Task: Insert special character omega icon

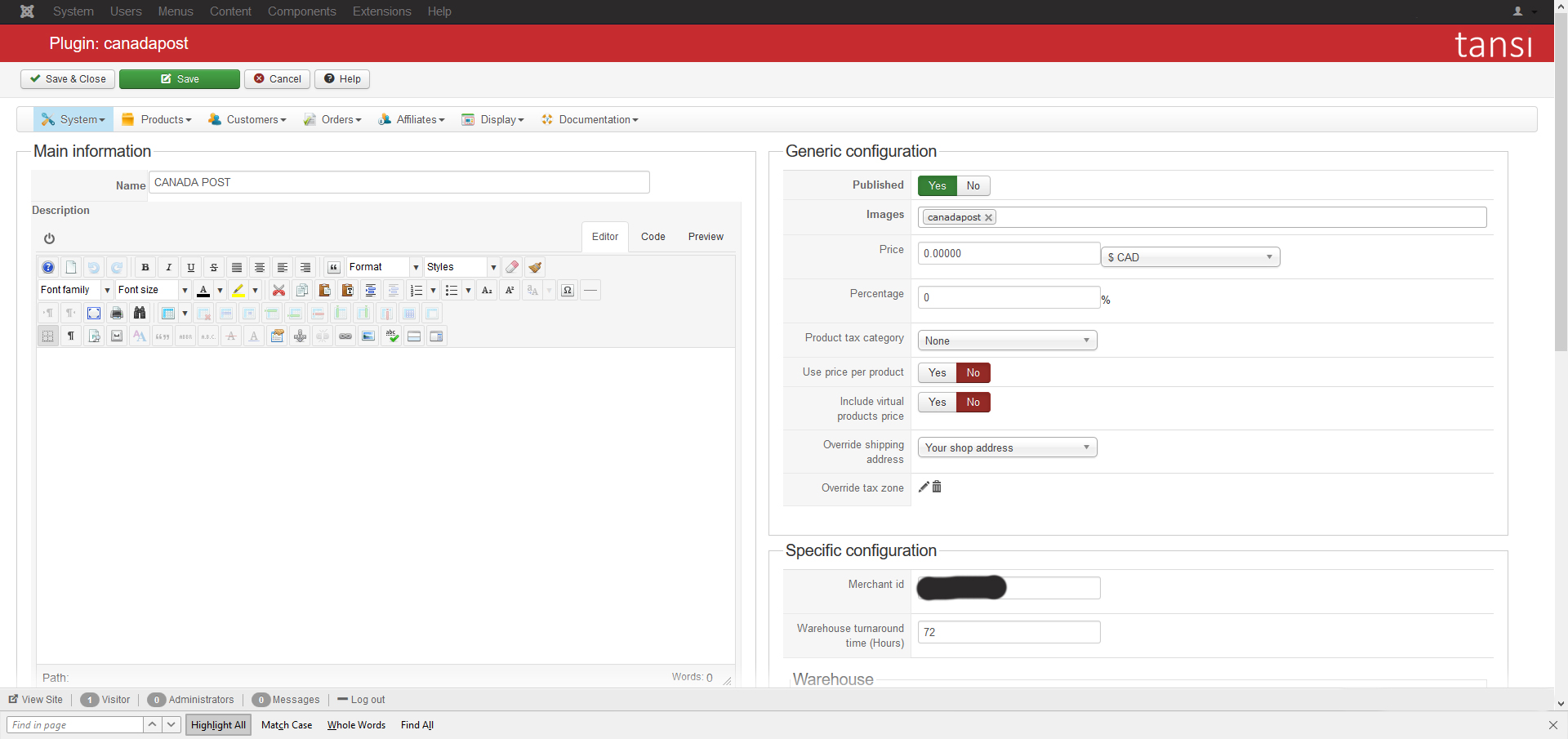Action: [568, 290]
